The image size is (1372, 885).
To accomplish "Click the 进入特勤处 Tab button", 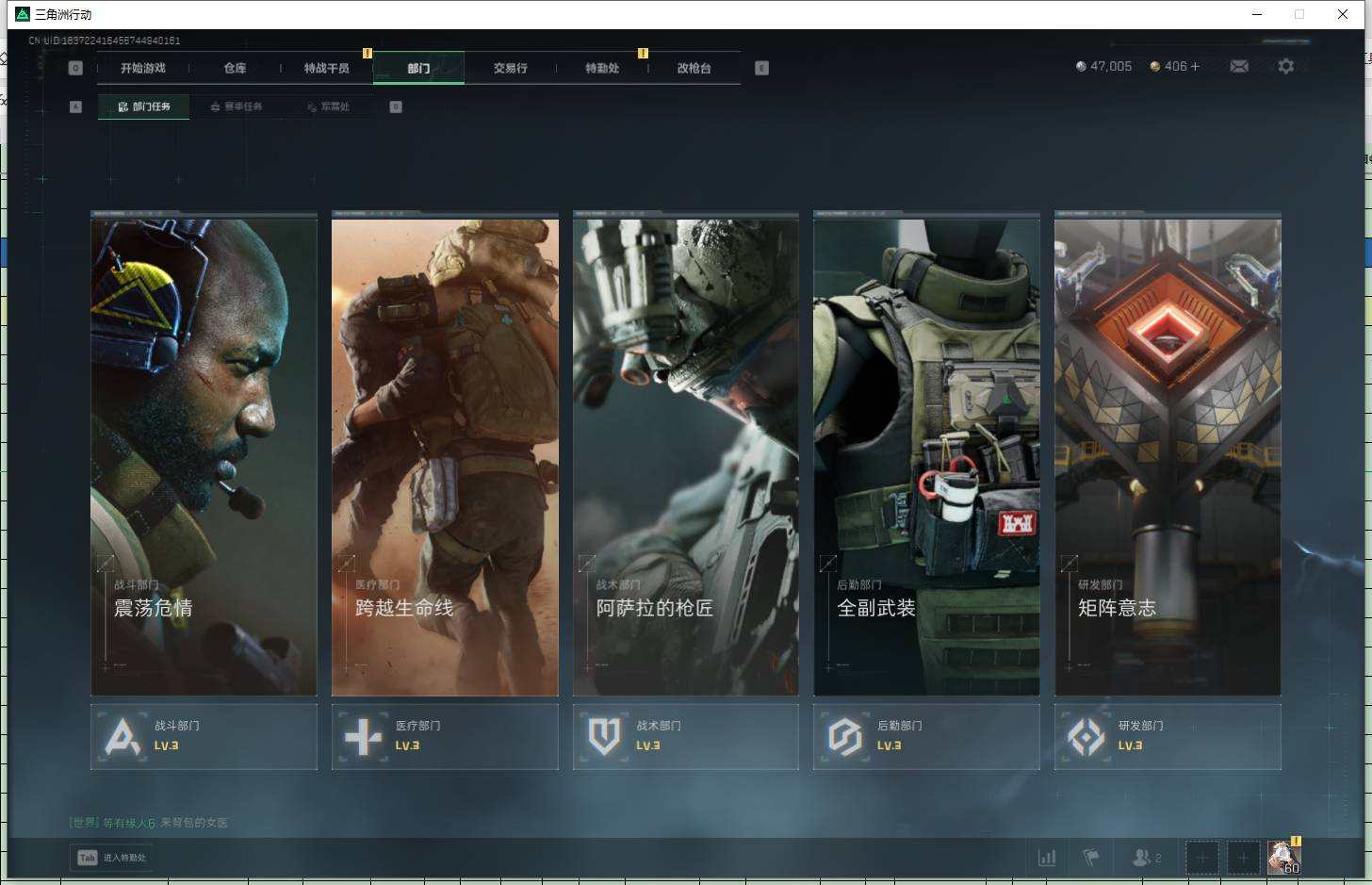I will click(112, 858).
